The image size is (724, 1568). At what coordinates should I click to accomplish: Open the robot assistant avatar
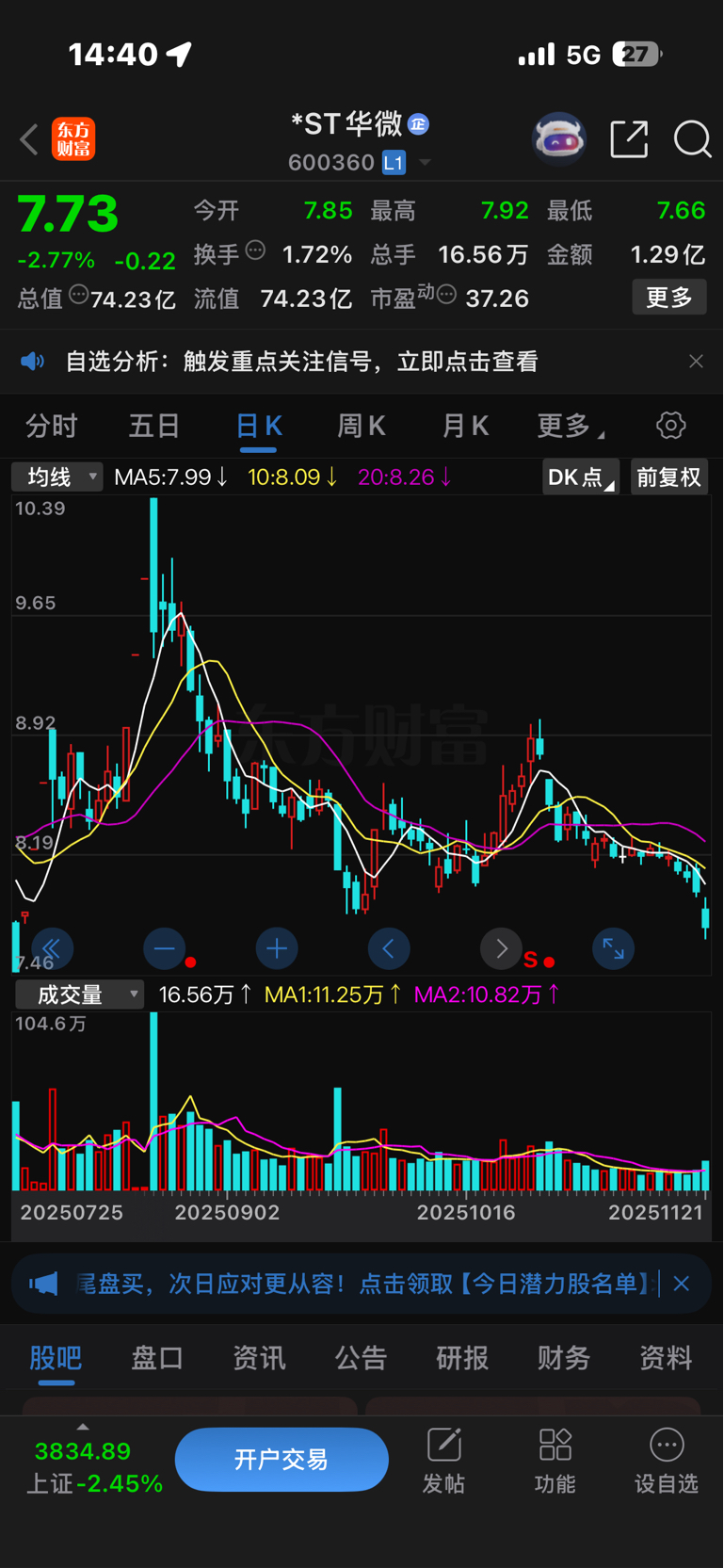click(559, 139)
